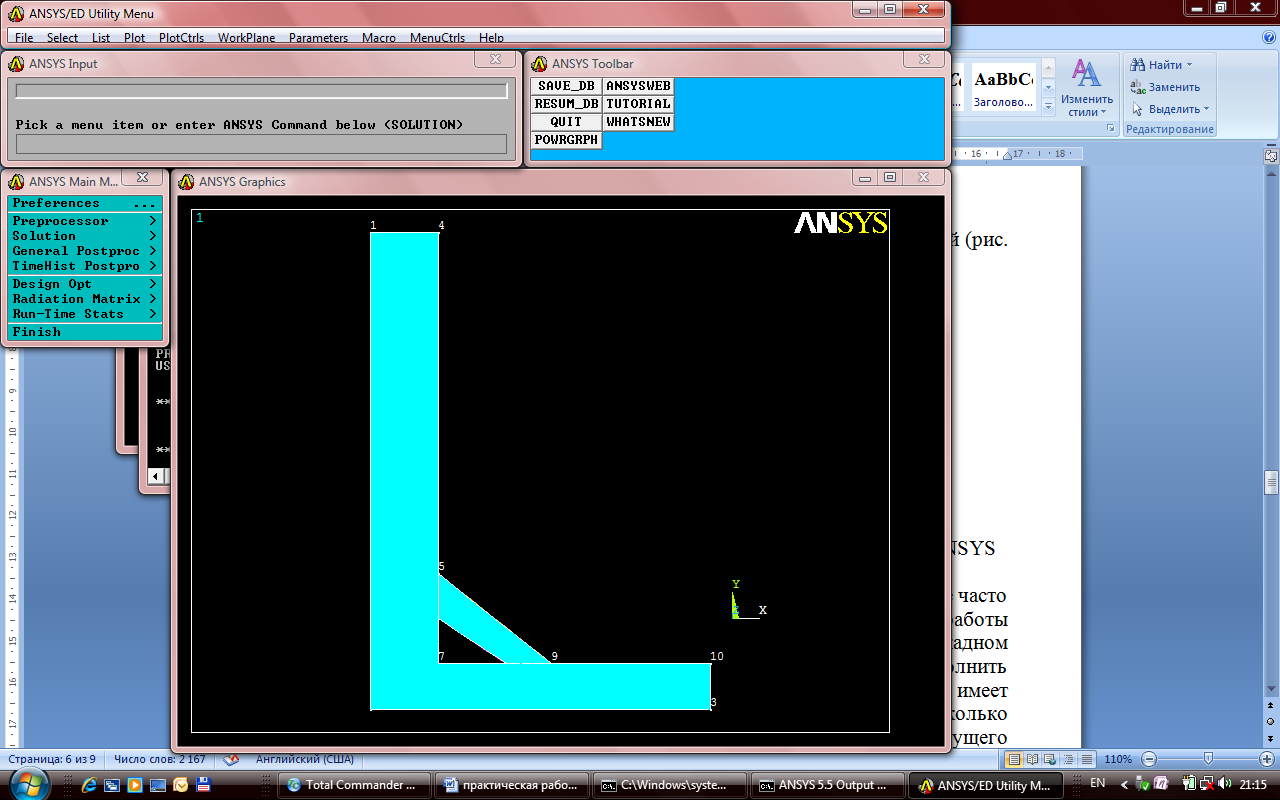Open the Word styles gallery More arrow
This screenshot has width=1280, height=800.
(1048, 107)
